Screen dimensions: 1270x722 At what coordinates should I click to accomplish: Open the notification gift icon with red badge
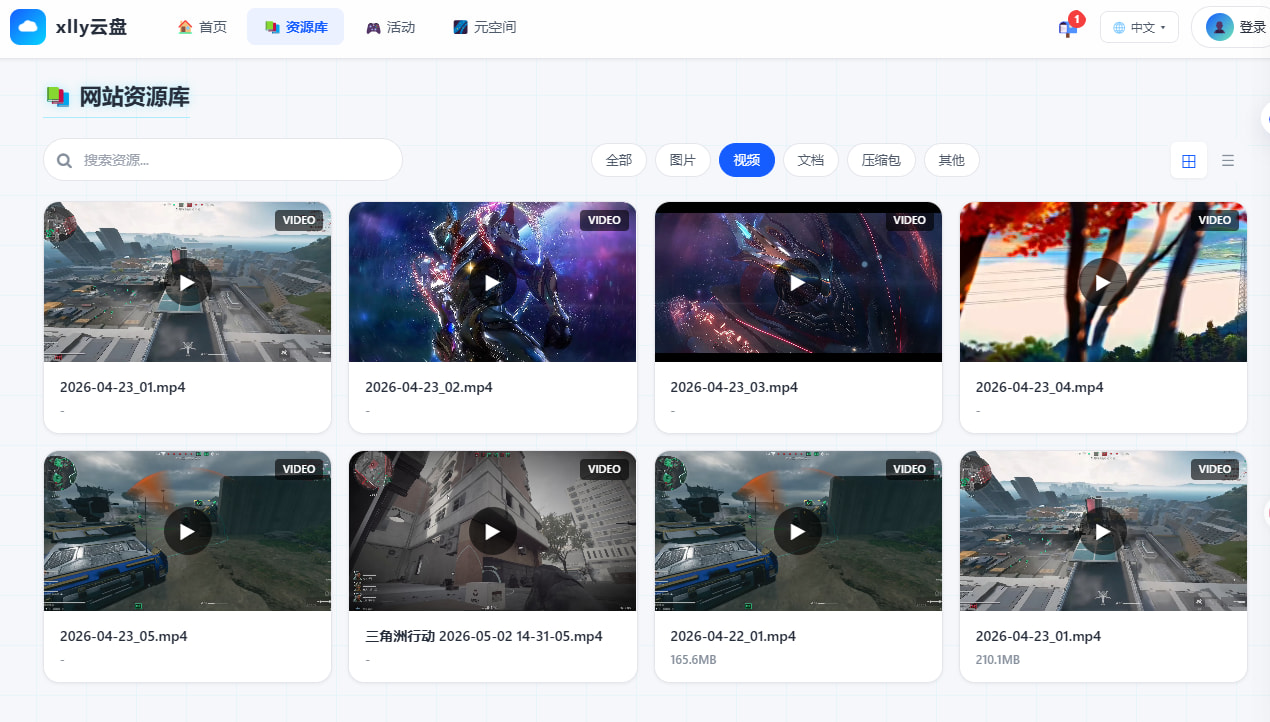point(1068,27)
